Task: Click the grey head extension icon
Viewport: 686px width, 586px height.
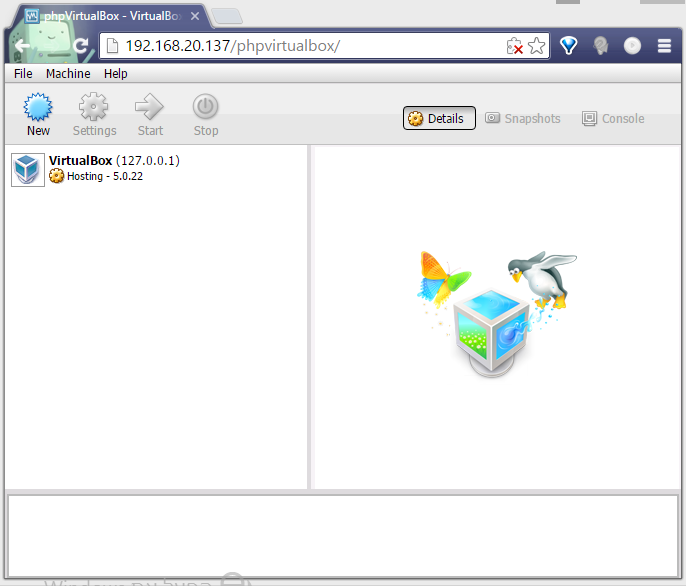Action: 601,46
